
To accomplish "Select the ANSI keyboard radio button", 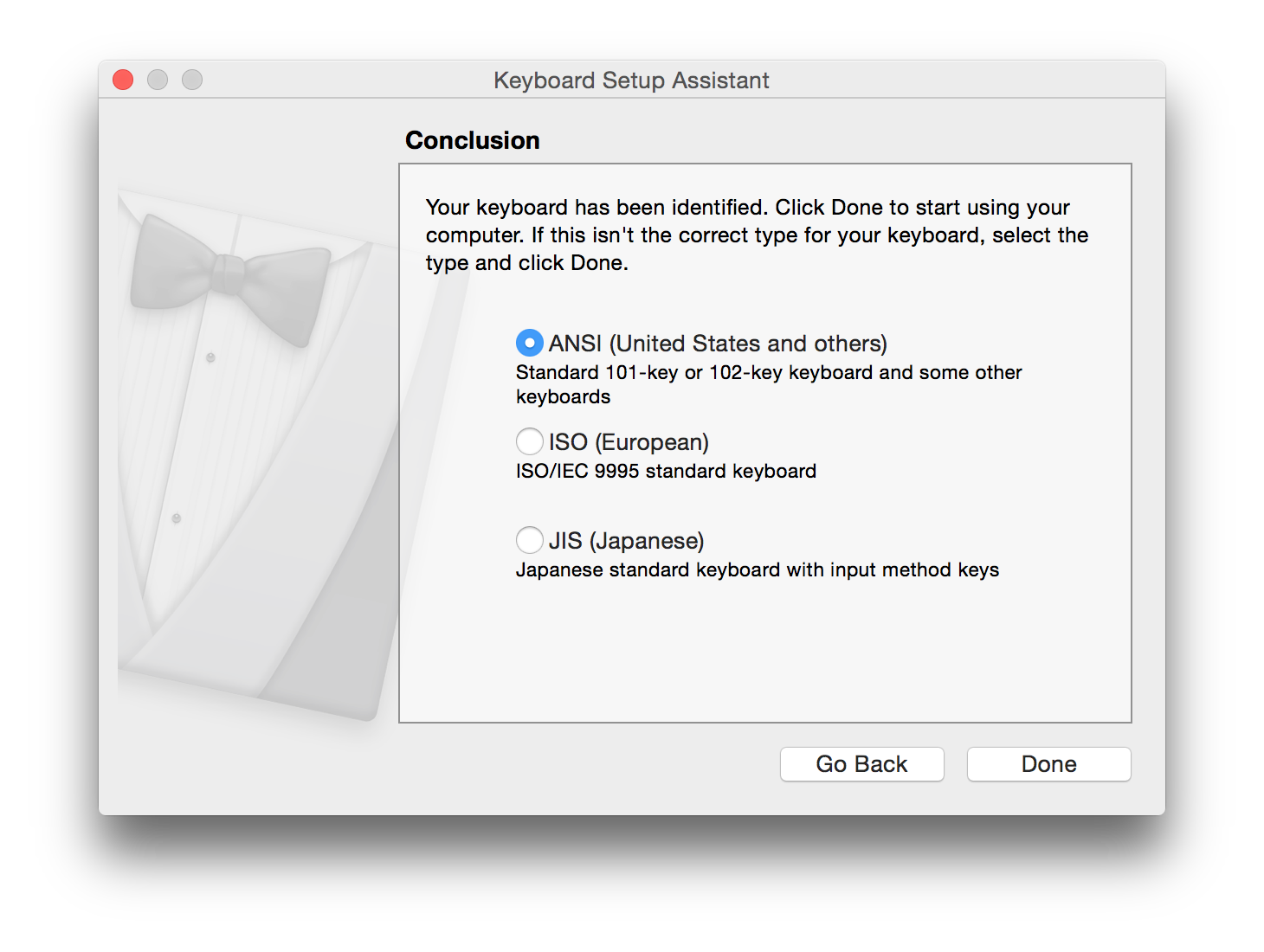I will coord(530,344).
